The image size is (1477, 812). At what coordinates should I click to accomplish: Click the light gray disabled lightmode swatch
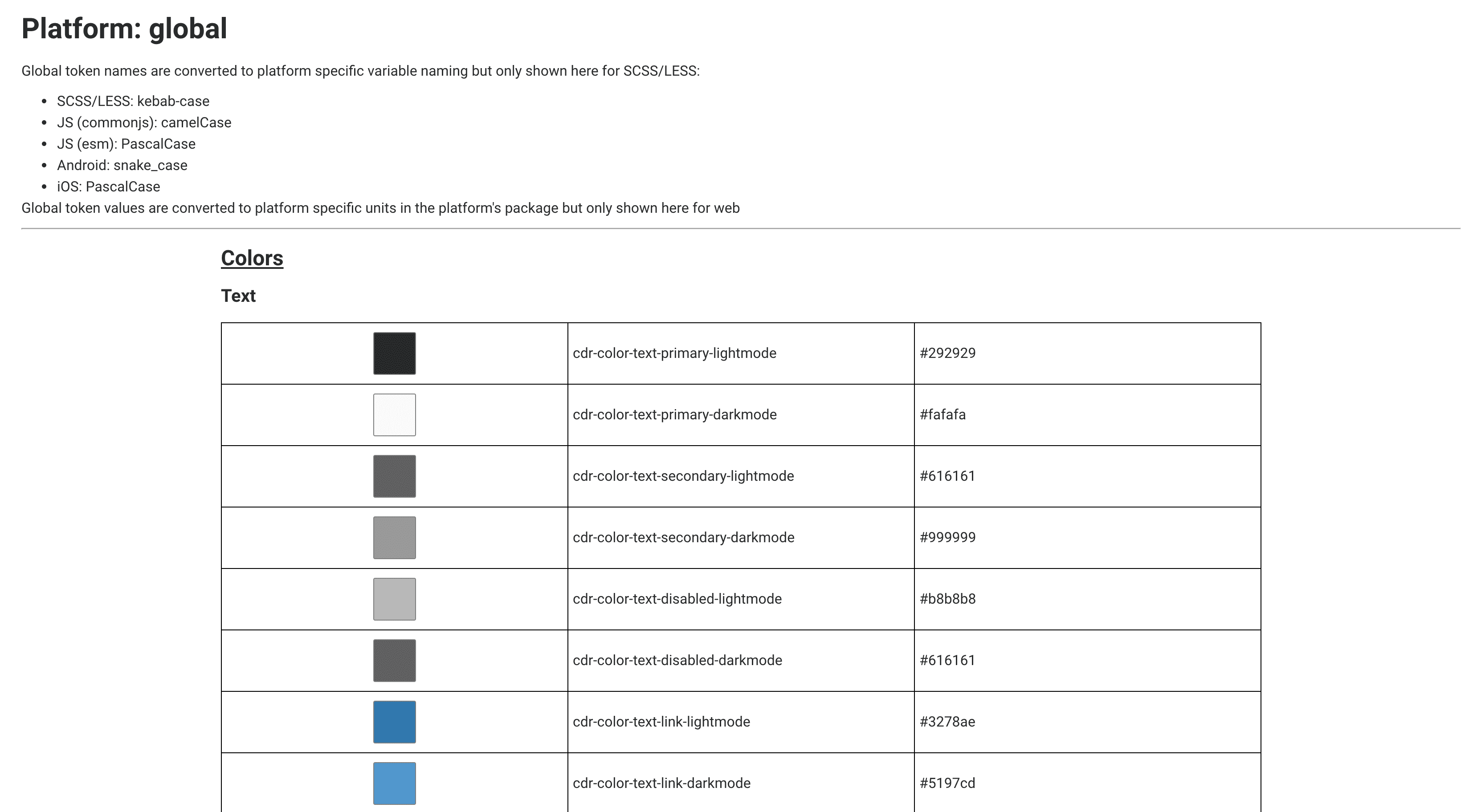395,599
